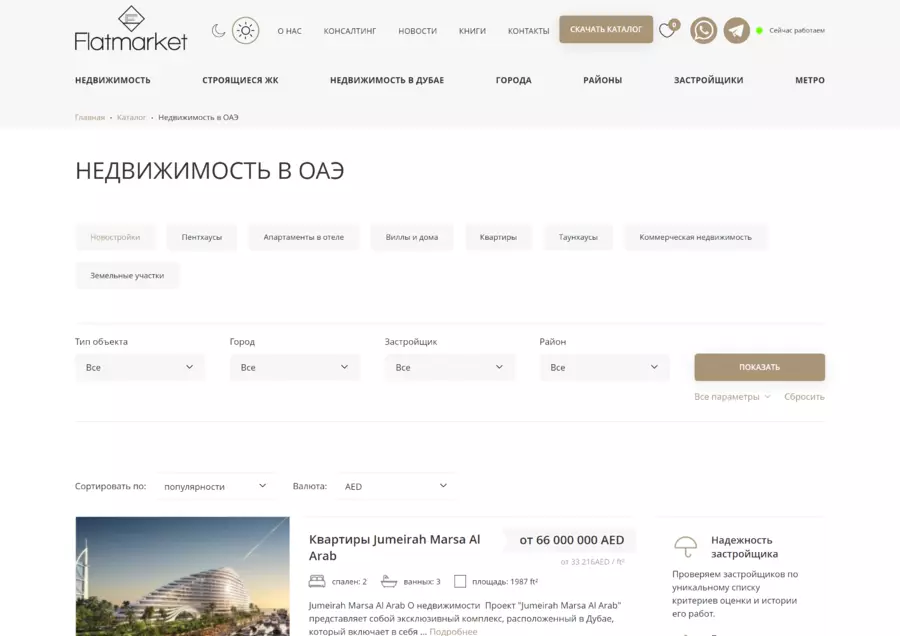The image size is (900, 636).
Task: Open КОНТАКТЫ page
Action: tap(528, 31)
